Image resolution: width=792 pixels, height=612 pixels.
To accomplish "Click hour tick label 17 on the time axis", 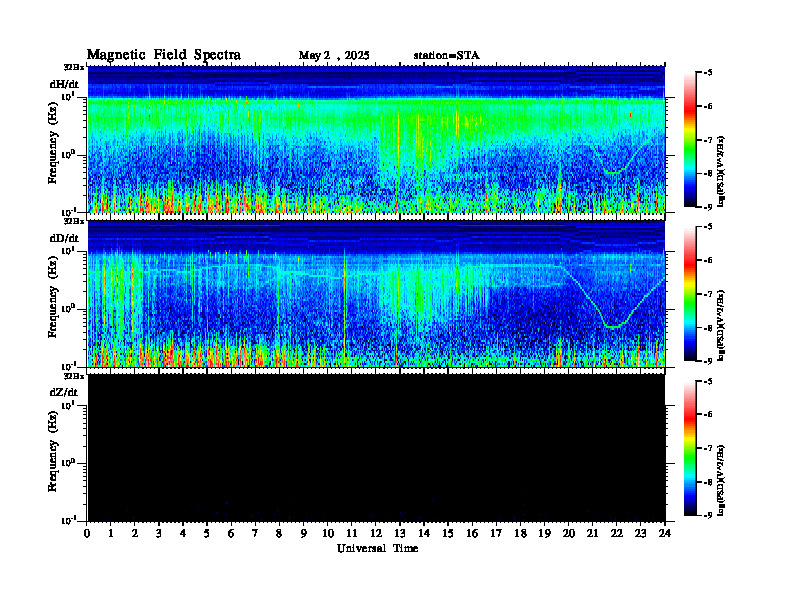I will [496, 534].
